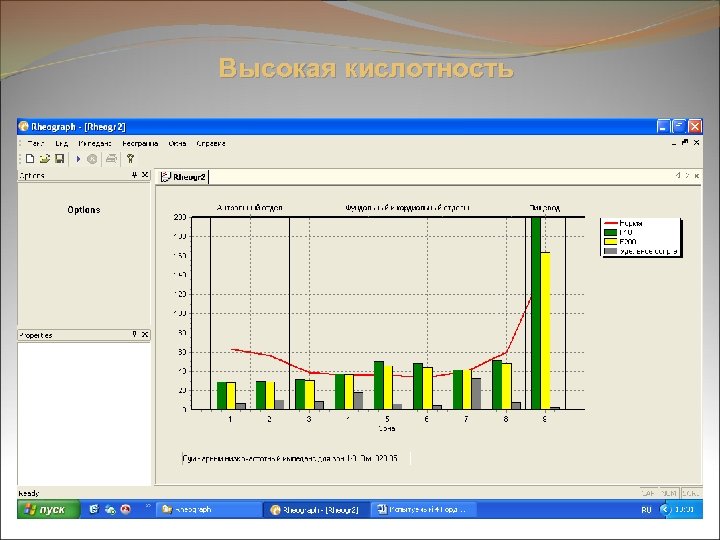
Task: Click the y-axis value '200'
Action: point(180,217)
